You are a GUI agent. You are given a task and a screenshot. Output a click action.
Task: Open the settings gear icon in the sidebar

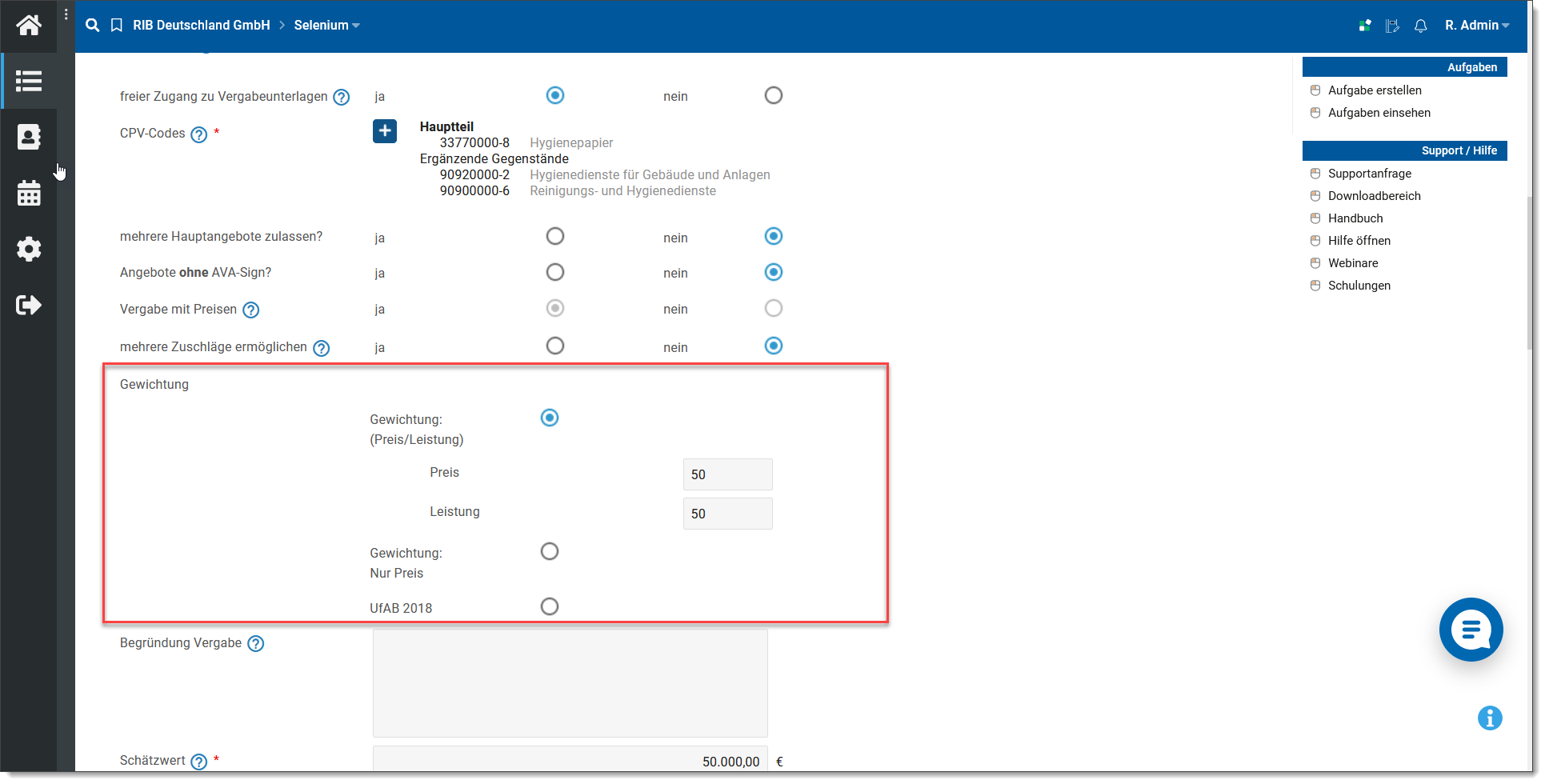(x=29, y=249)
